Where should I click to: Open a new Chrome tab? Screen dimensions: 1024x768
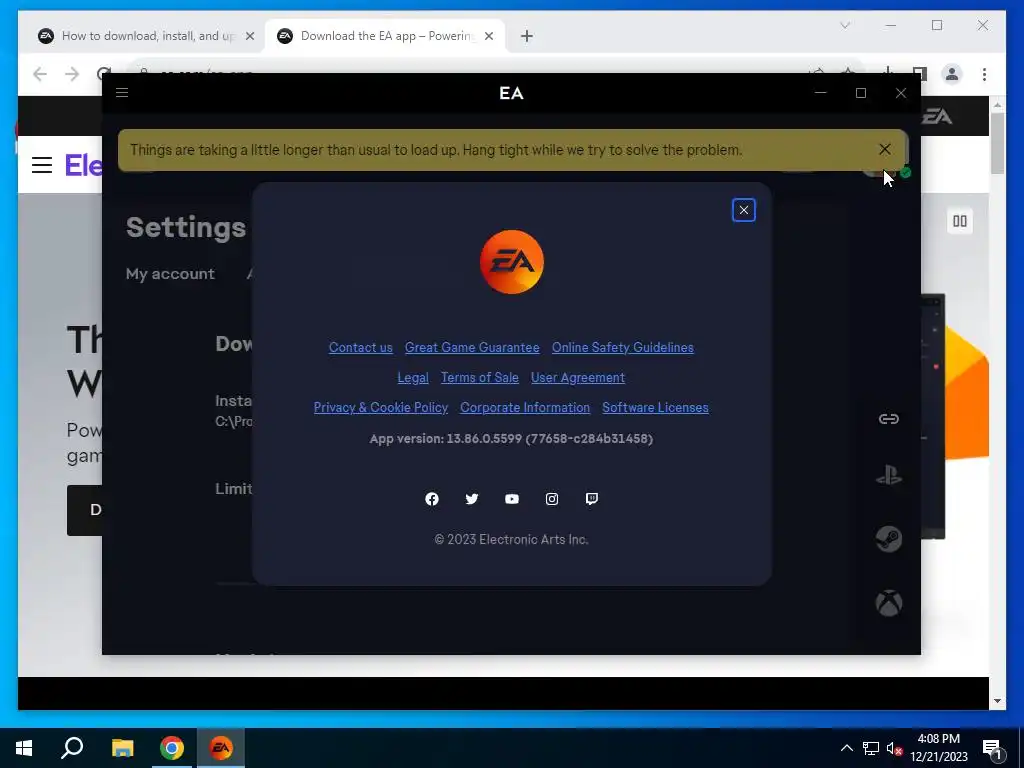(x=526, y=36)
